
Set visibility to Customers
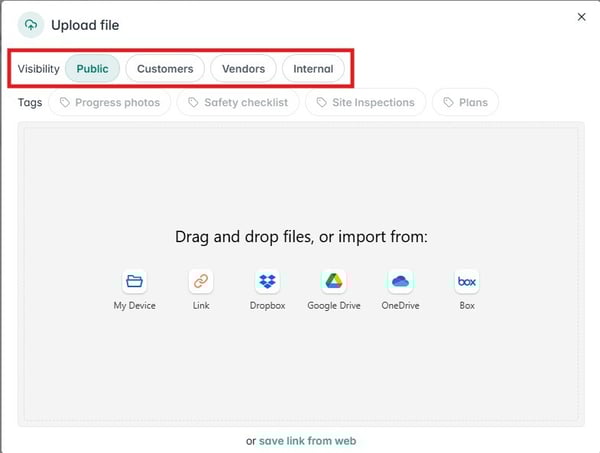point(165,69)
